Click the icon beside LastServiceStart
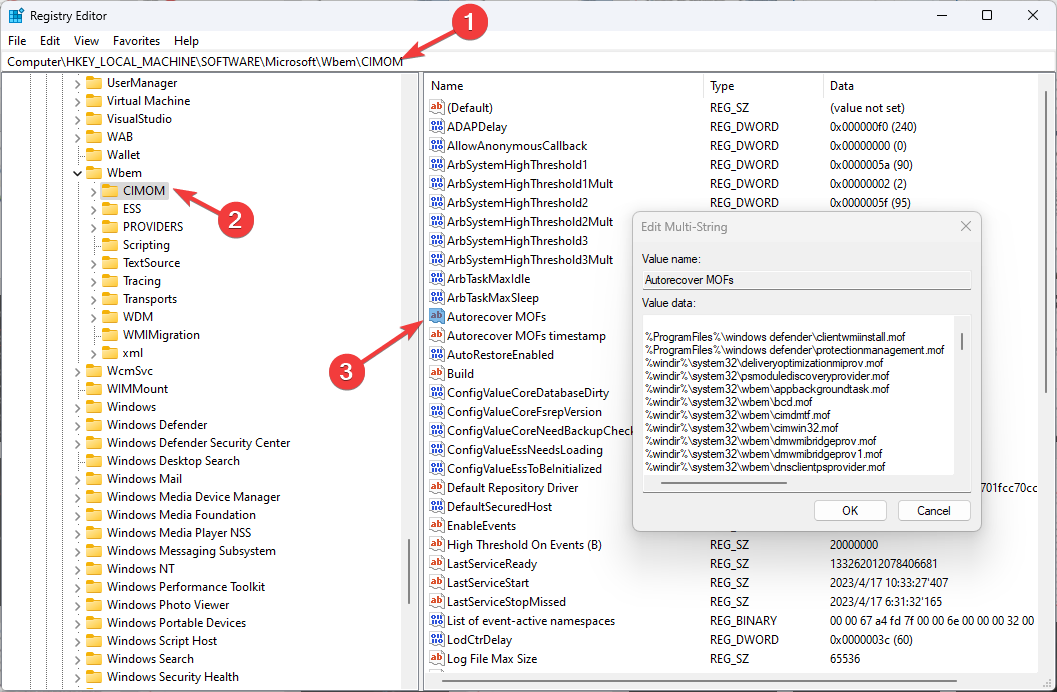 coord(437,582)
